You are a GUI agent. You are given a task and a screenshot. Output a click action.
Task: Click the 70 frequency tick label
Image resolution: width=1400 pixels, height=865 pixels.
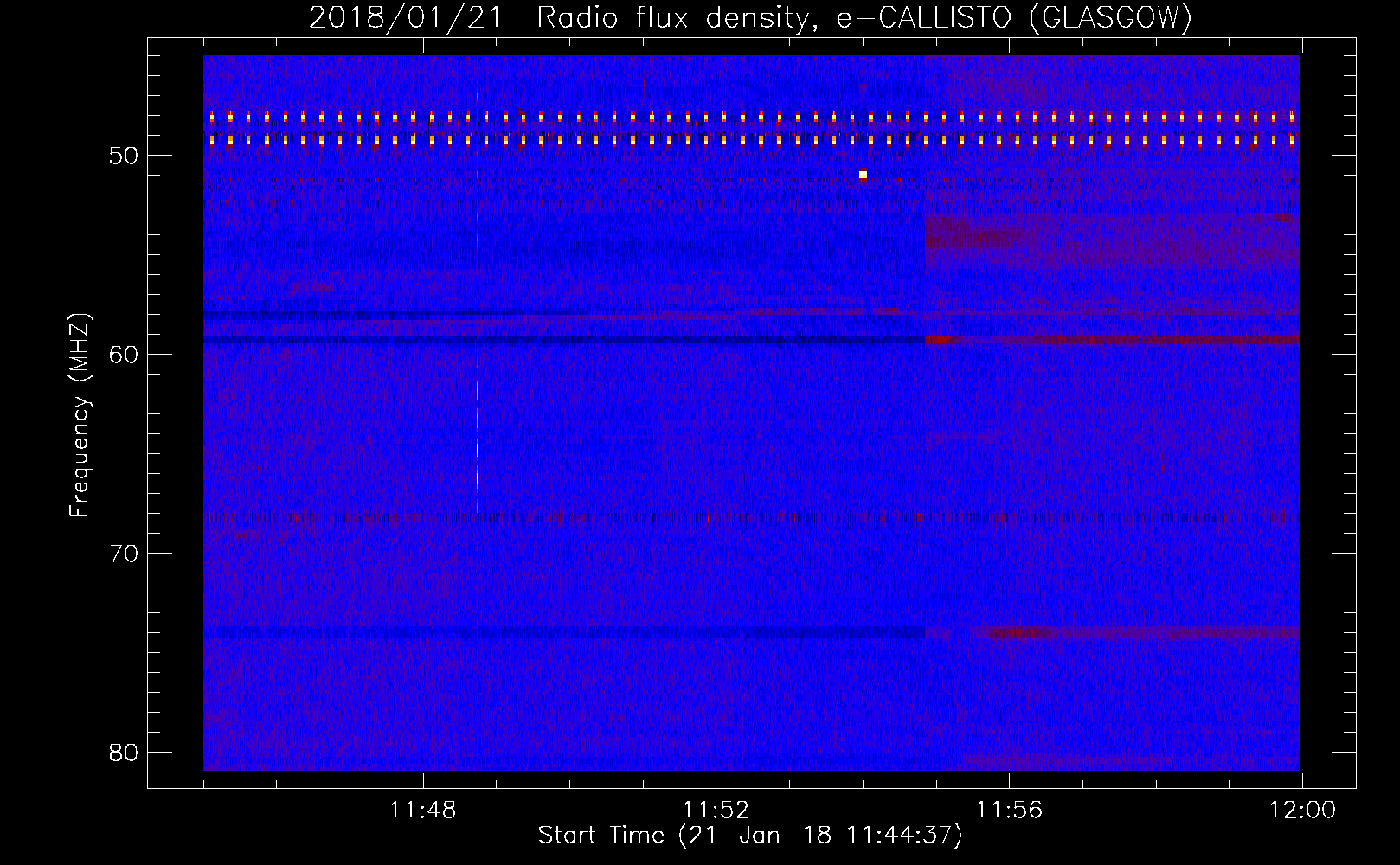click(x=124, y=554)
